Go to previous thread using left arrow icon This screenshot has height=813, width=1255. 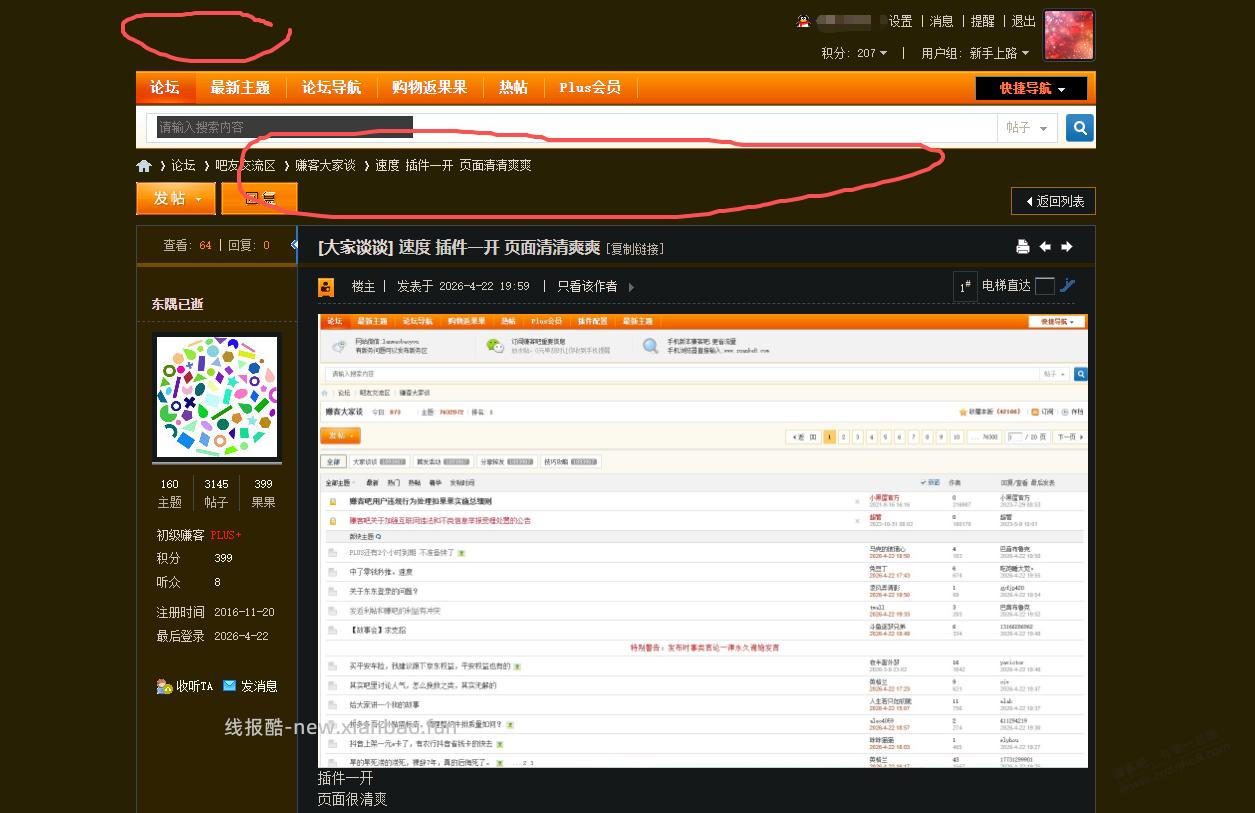coord(1046,246)
